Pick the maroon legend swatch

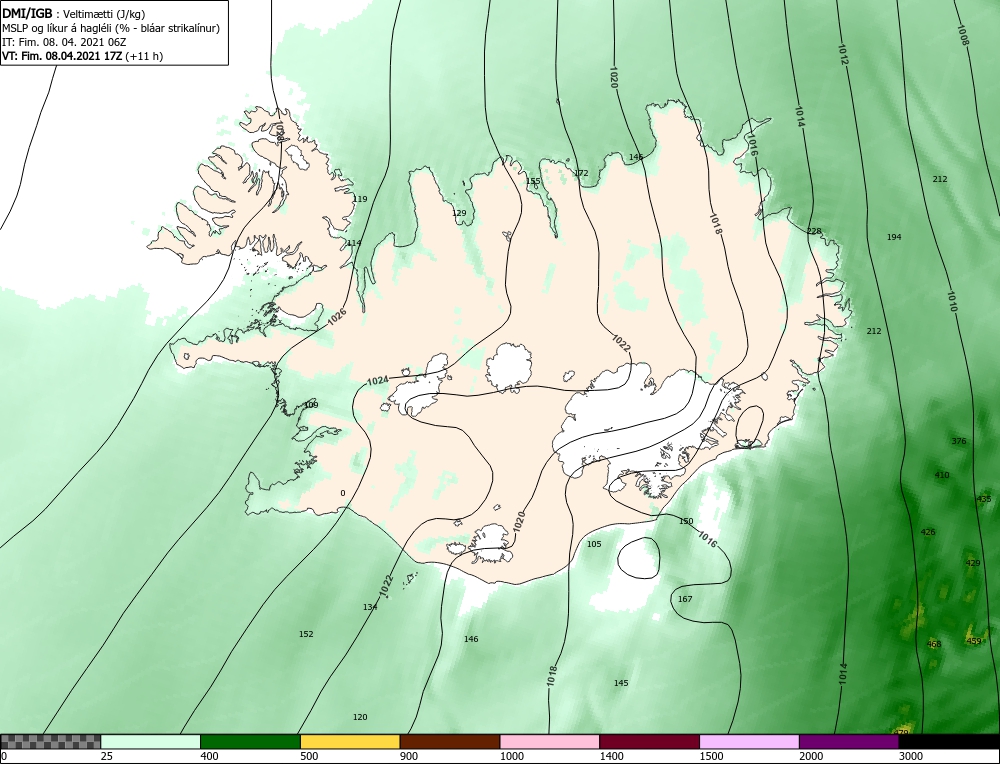tap(649, 741)
